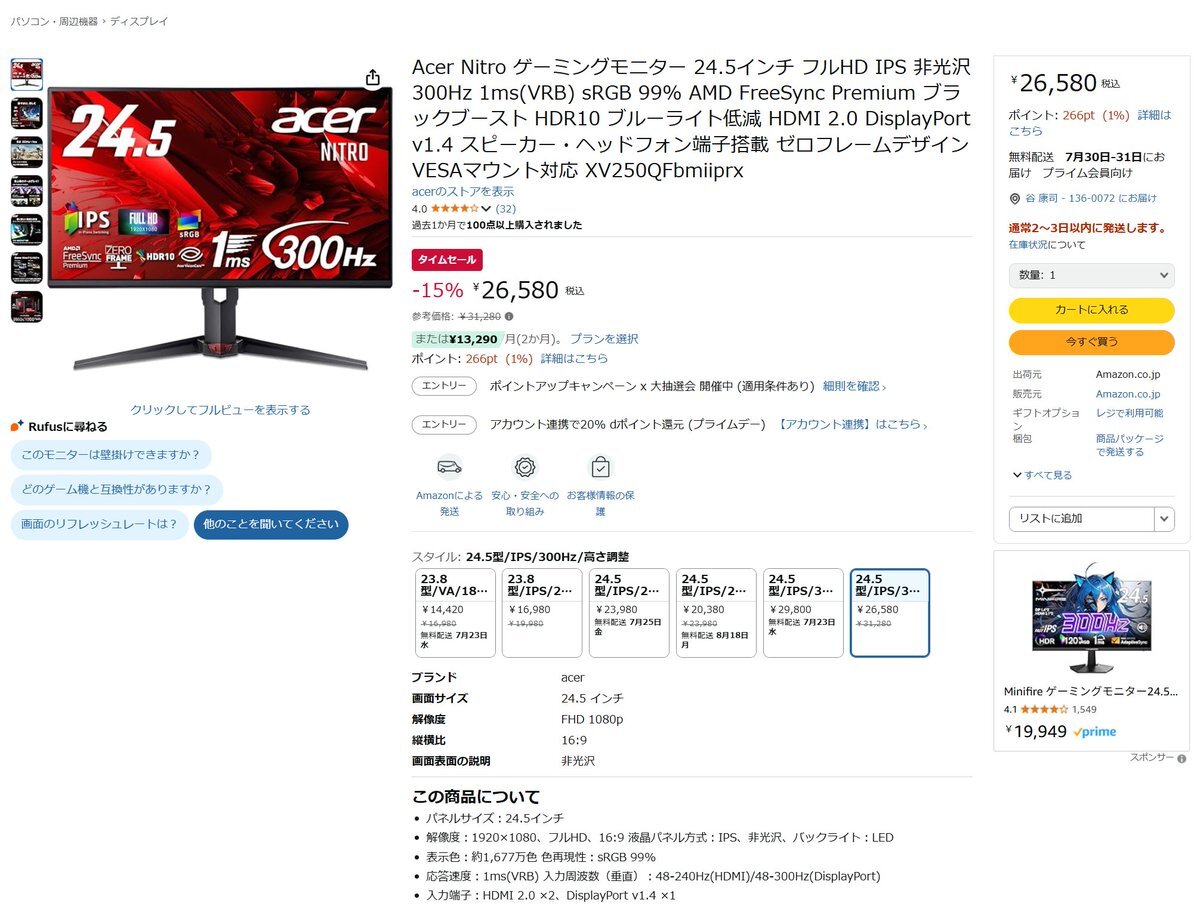Viewport: 1200px width, 915px height.
Task: Click the カートに入れる button
Action: (x=1091, y=310)
